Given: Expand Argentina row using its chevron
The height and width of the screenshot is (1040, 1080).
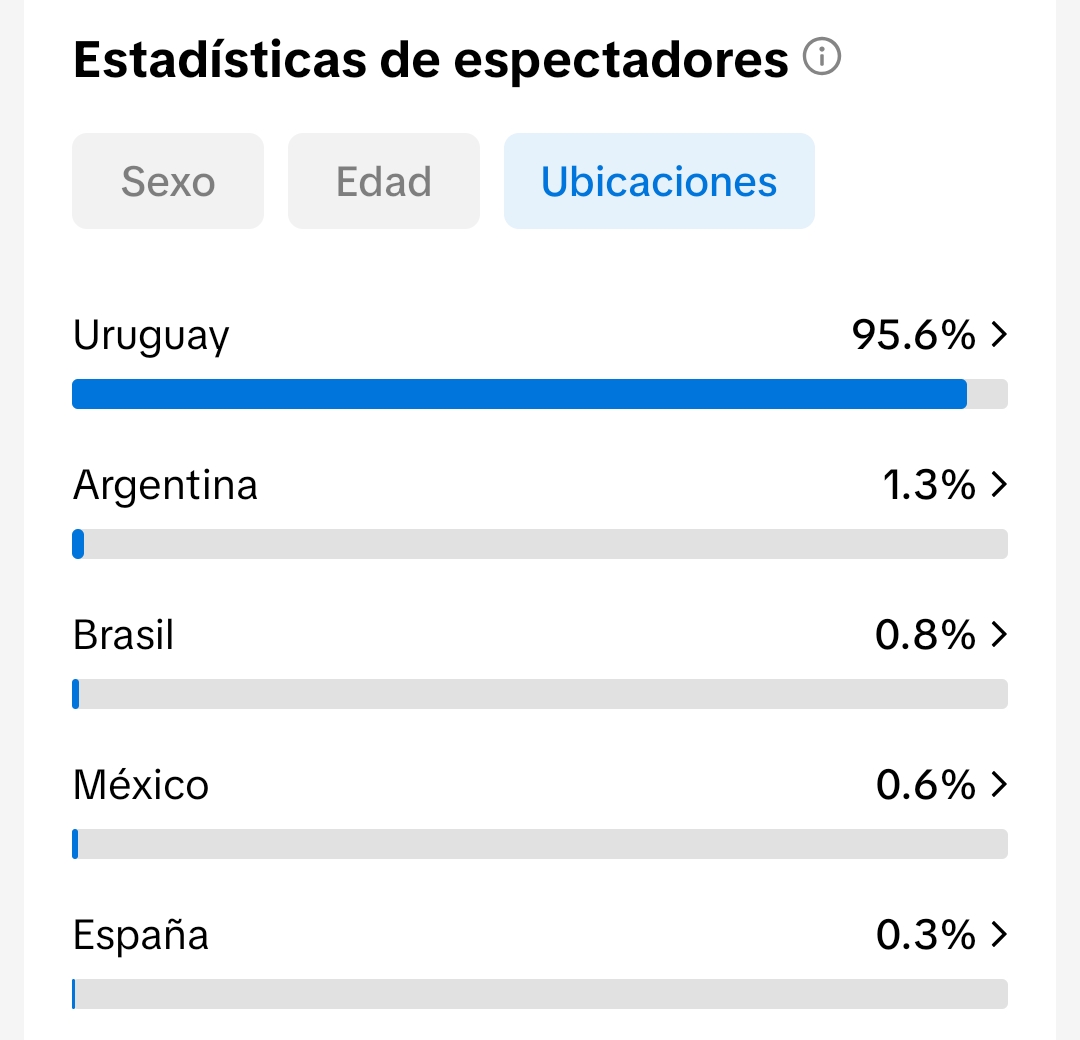Looking at the screenshot, I should tap(998, 486).
